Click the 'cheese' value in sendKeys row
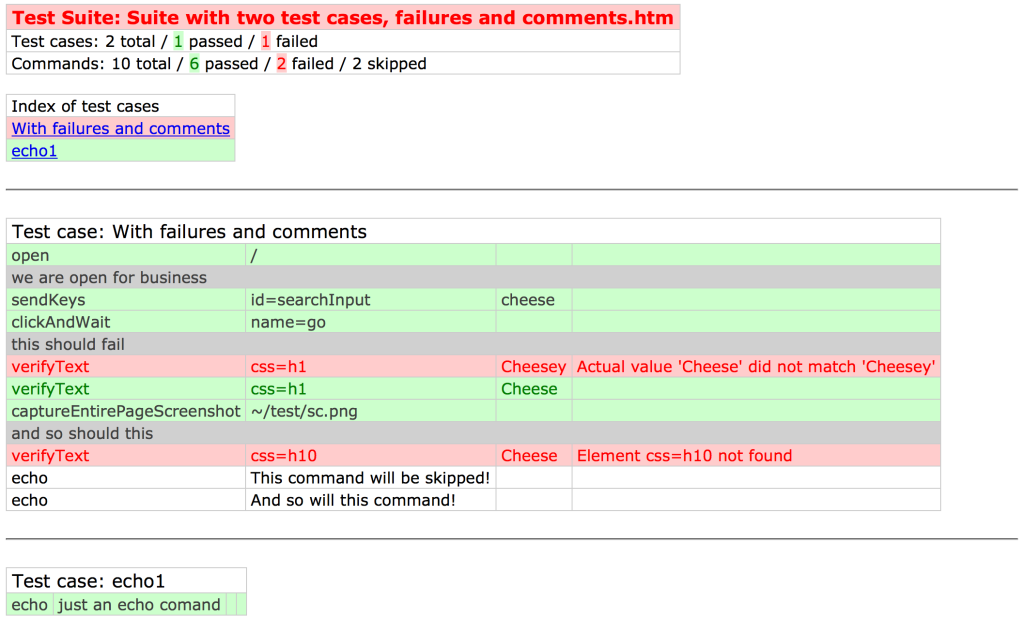This screenshot has height=634, width=1024. 534,300
